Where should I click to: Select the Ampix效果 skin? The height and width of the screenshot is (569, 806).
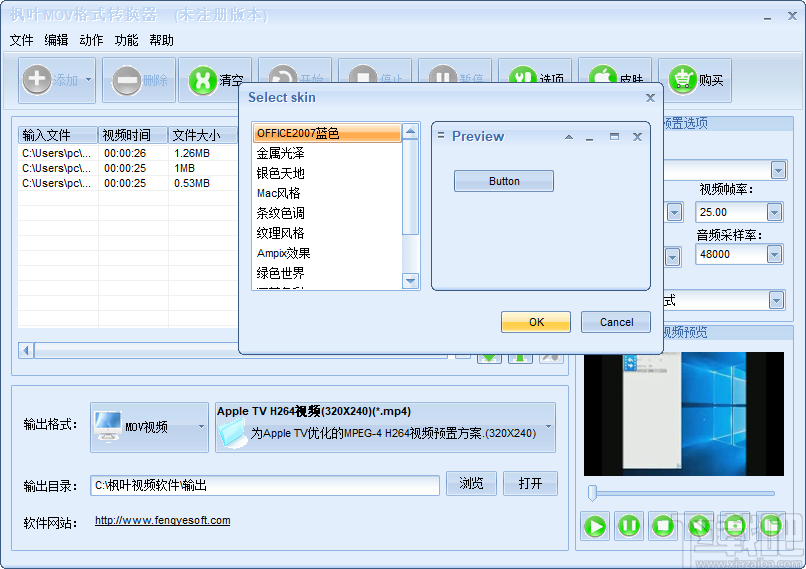pyautogui.click(x=327, y=253)
